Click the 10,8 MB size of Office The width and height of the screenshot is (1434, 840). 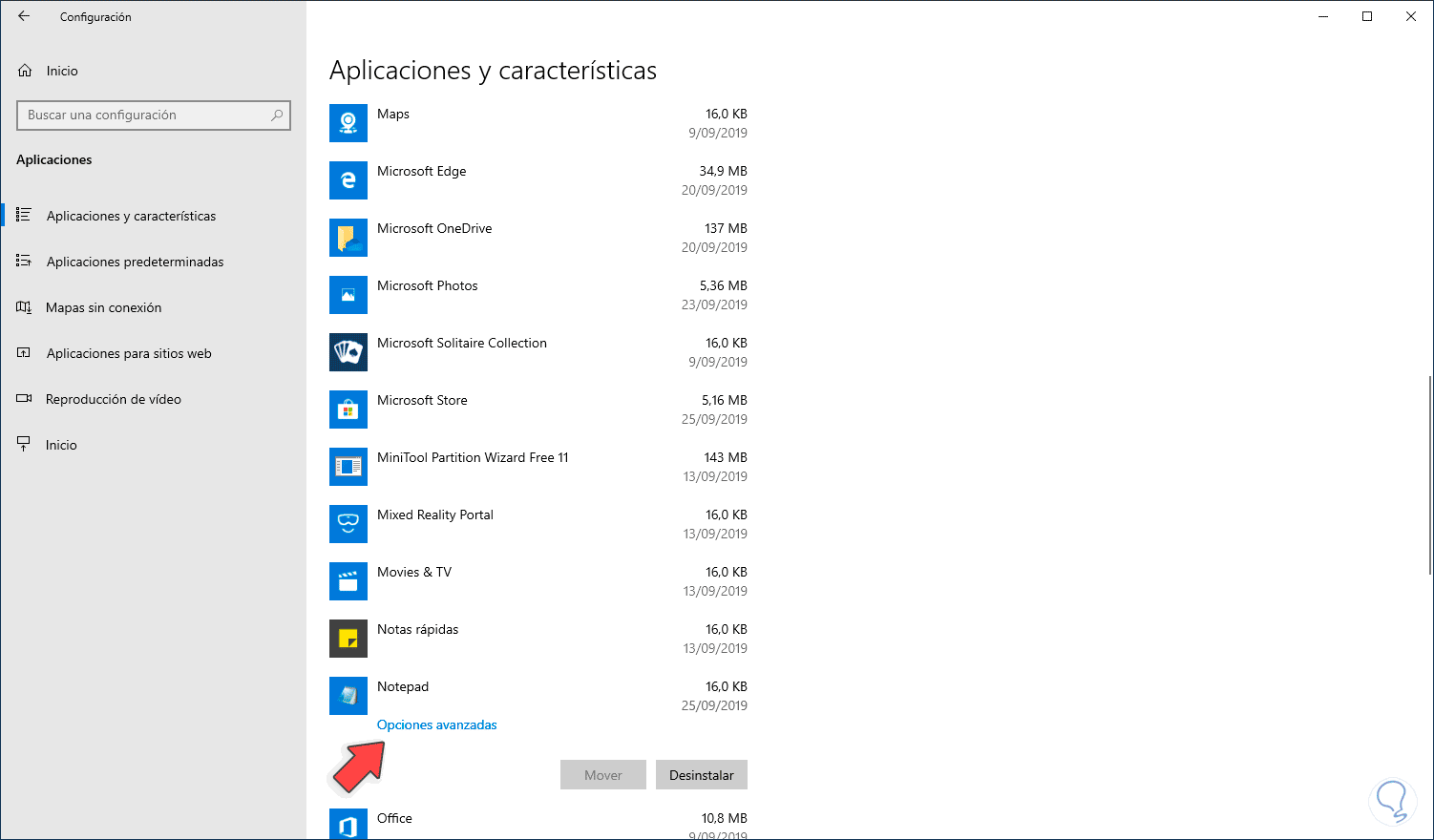pos(725,819)
